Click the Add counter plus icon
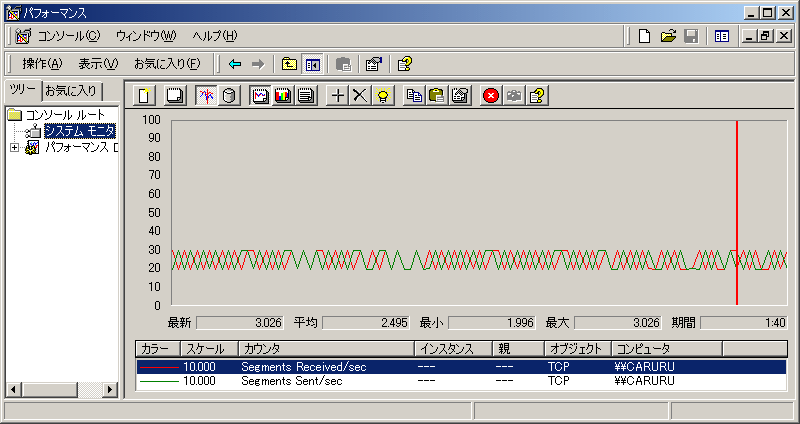 [x=337, y=96]
